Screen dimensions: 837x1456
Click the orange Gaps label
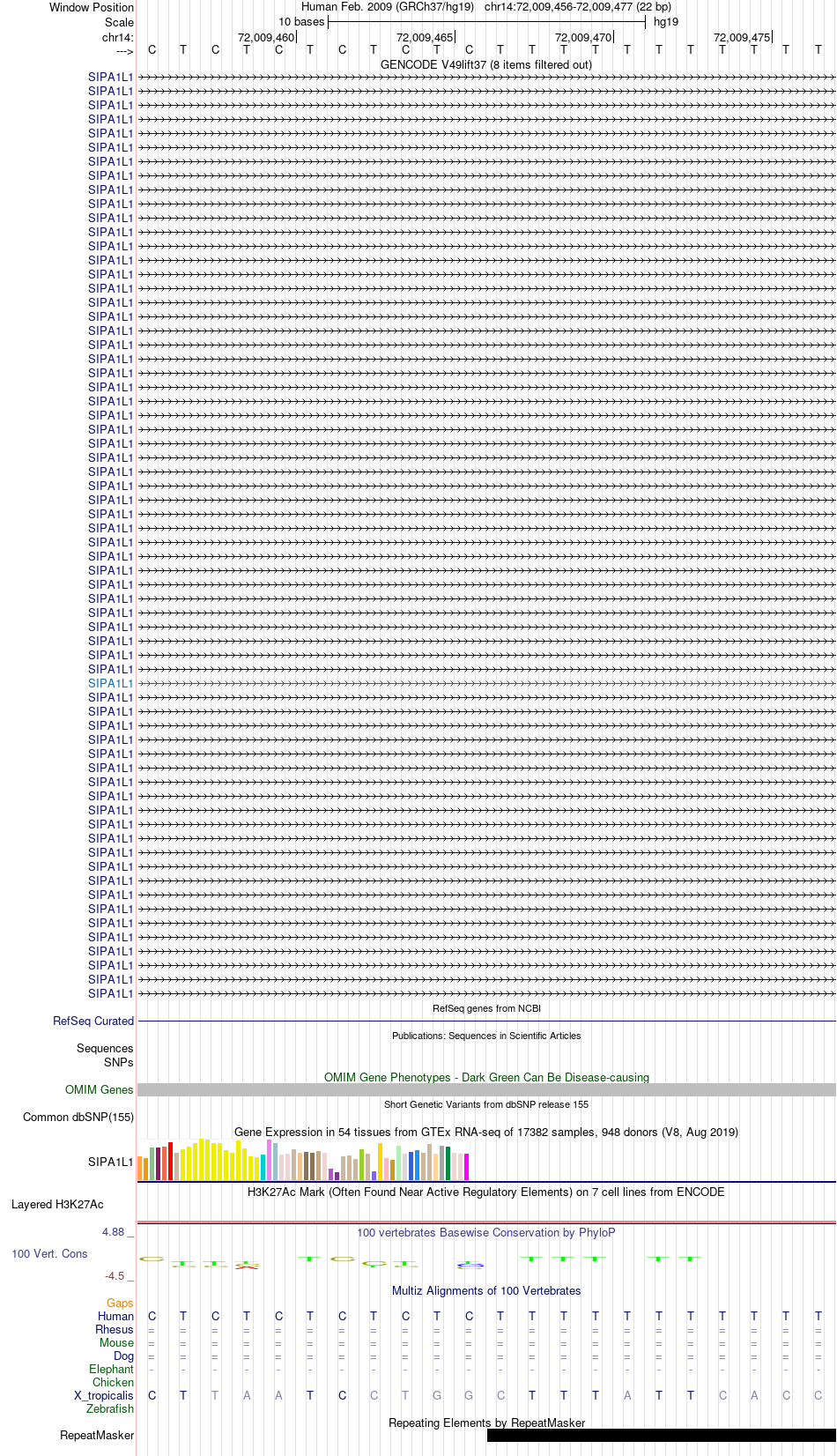pyautogui.click(x=120, y=1303)
